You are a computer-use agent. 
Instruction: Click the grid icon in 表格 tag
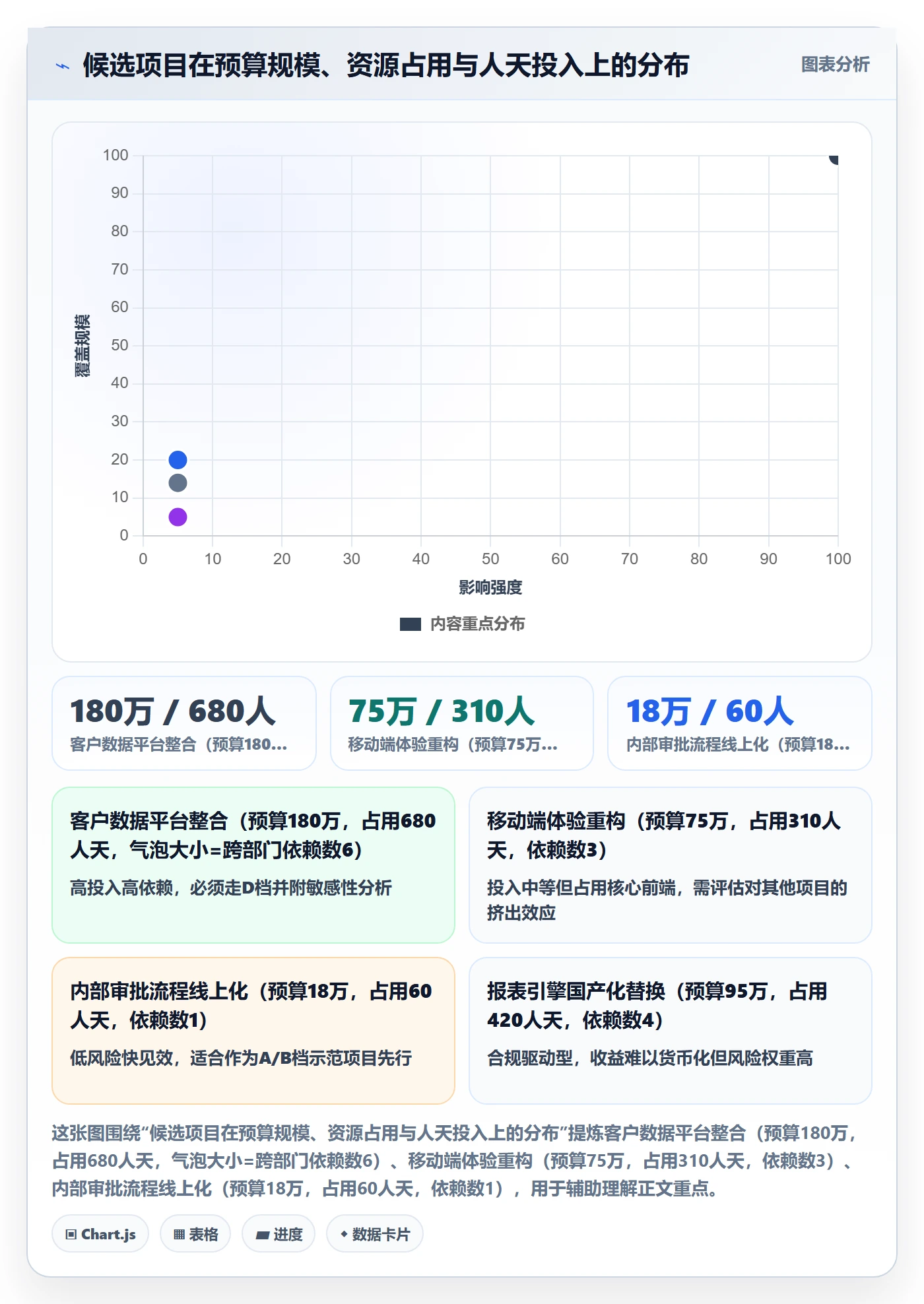(179, 1235)
